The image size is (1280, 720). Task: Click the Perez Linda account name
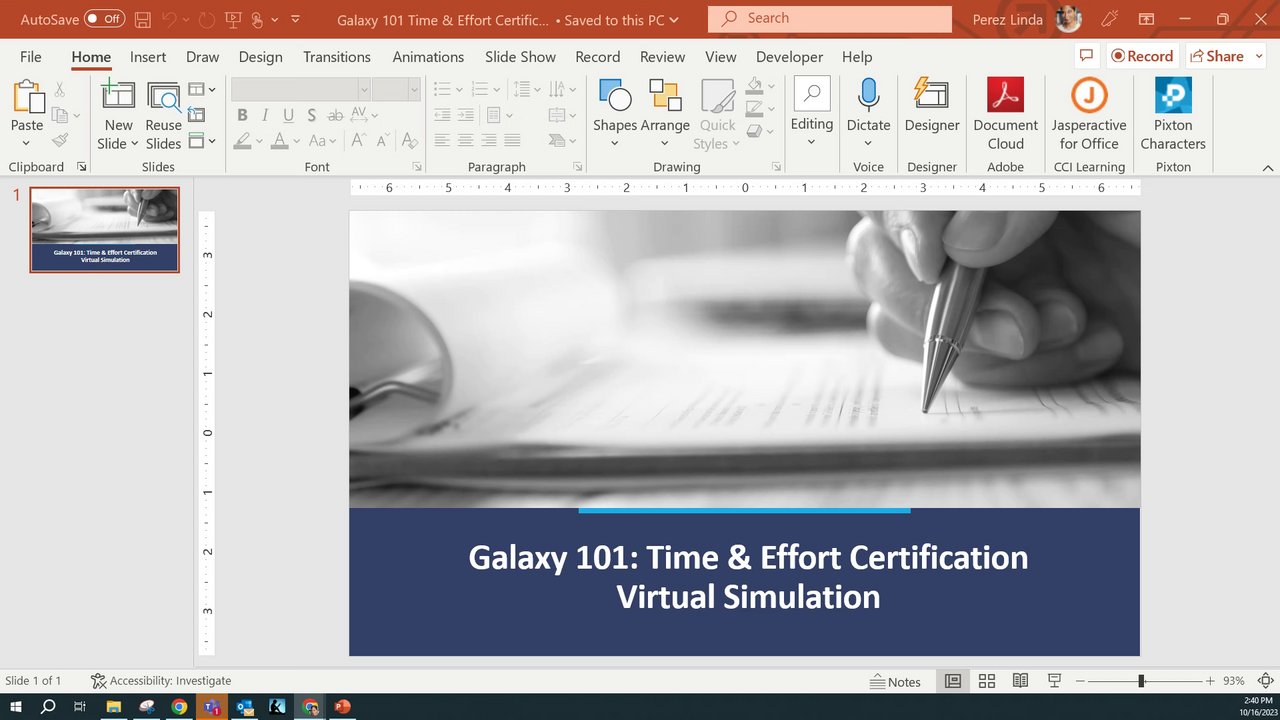(1007, 19)
